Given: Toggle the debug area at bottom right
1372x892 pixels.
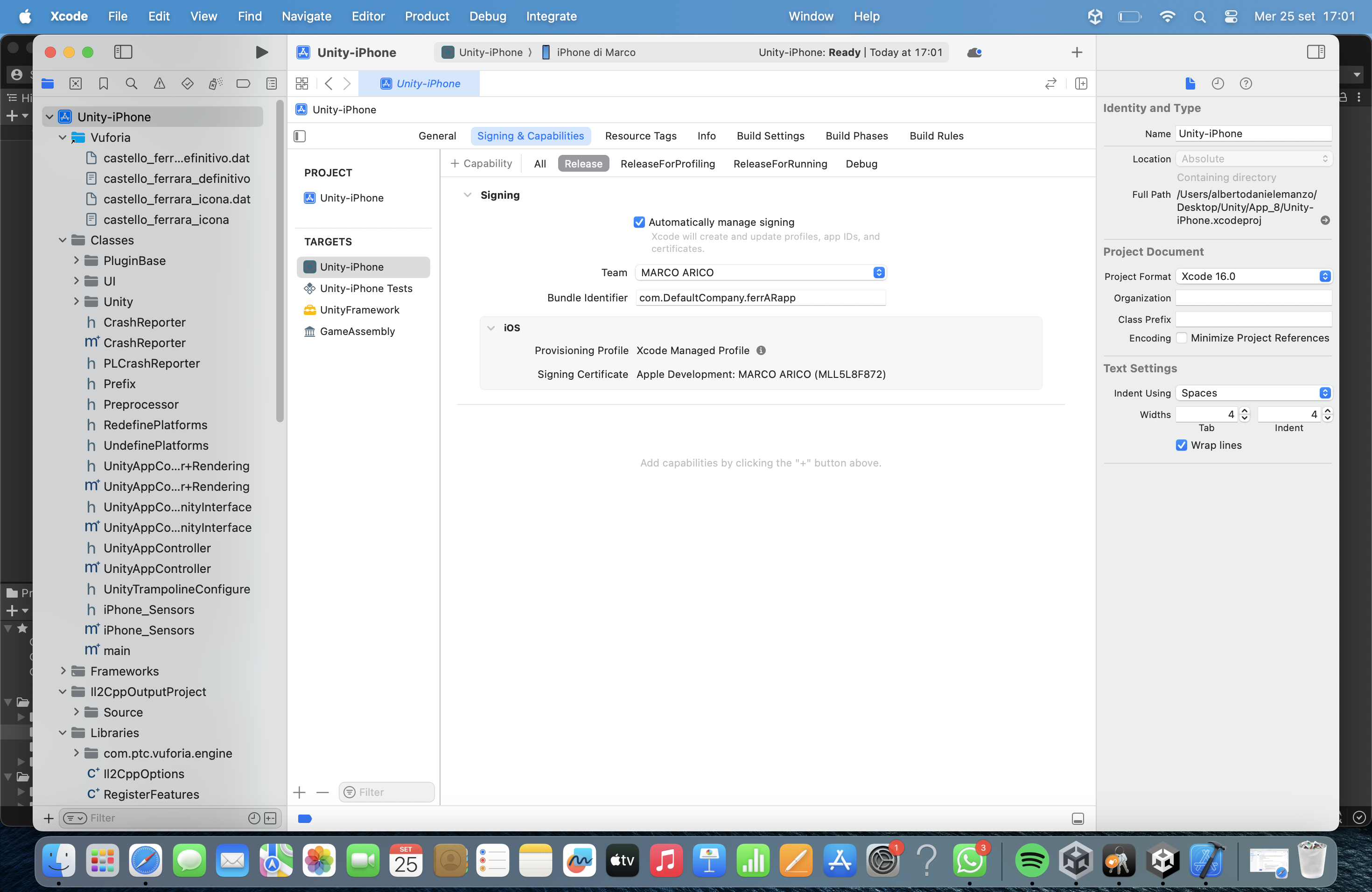Looking at the screenshot, I should [x=1078, y=819].
